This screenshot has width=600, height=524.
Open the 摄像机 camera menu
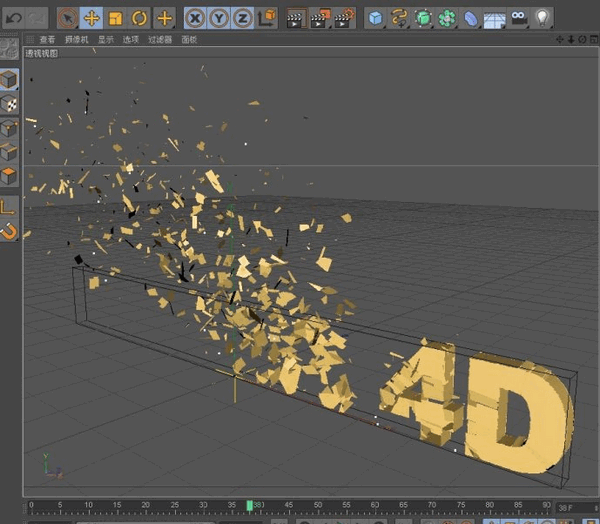point(76,40)
